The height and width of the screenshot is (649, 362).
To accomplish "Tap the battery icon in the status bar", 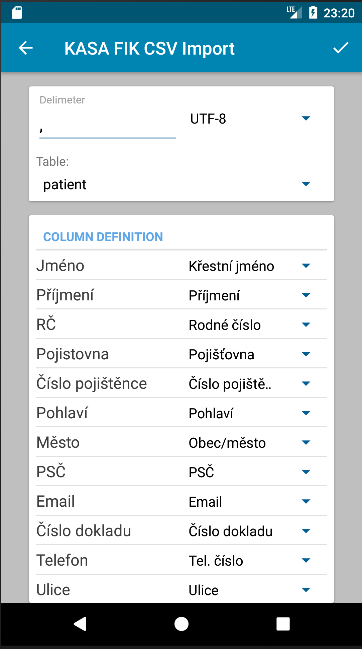I will (x=313, y=13).
